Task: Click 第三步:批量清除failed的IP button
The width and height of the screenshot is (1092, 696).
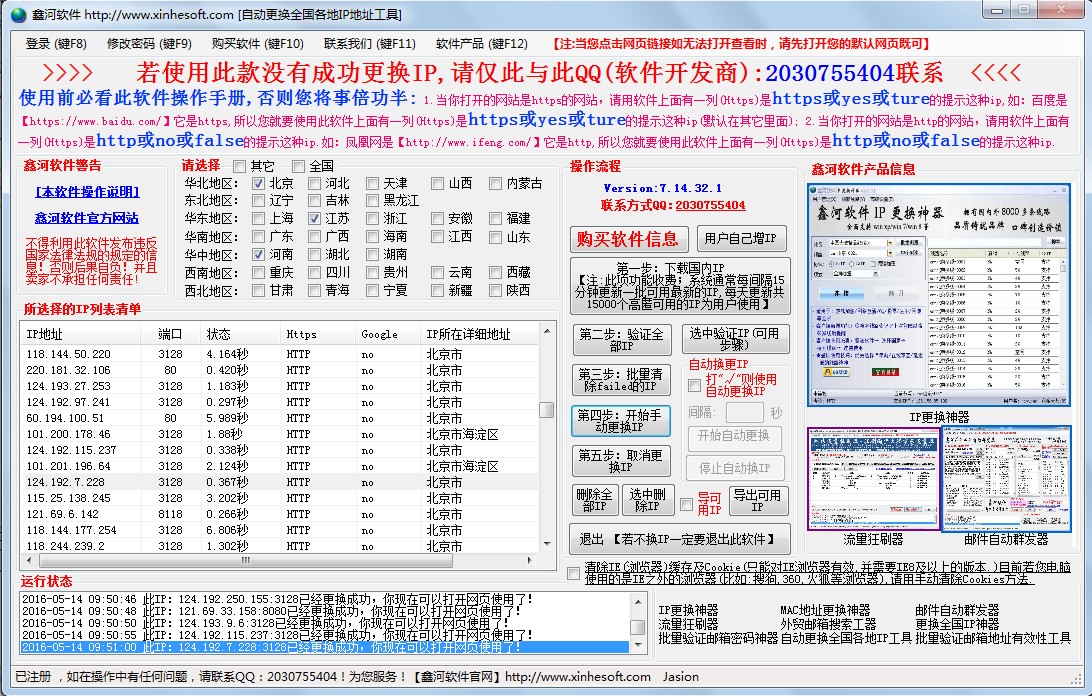Action: pyautogui.click(x=622, y=380)
